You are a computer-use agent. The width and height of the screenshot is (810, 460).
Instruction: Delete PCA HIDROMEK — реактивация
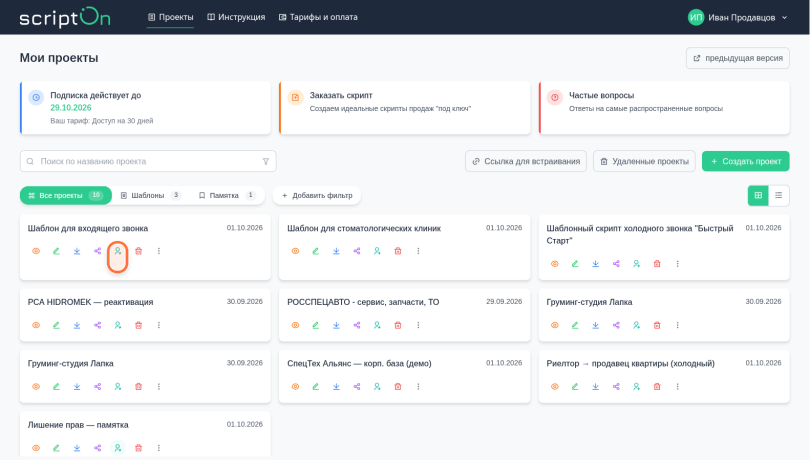138,325
